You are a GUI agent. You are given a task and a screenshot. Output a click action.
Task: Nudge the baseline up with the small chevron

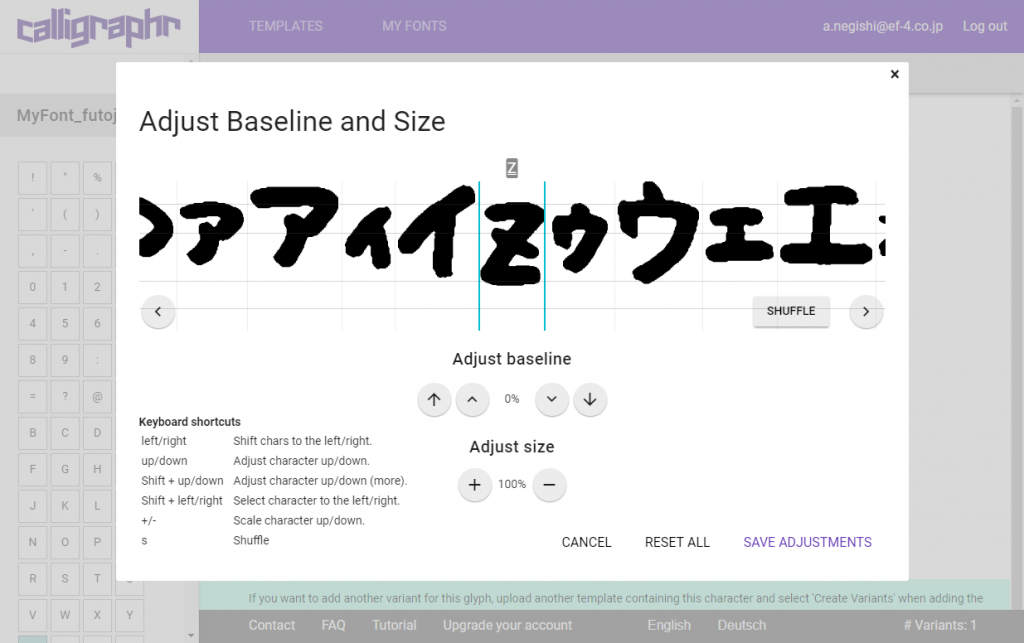[472, 399]
